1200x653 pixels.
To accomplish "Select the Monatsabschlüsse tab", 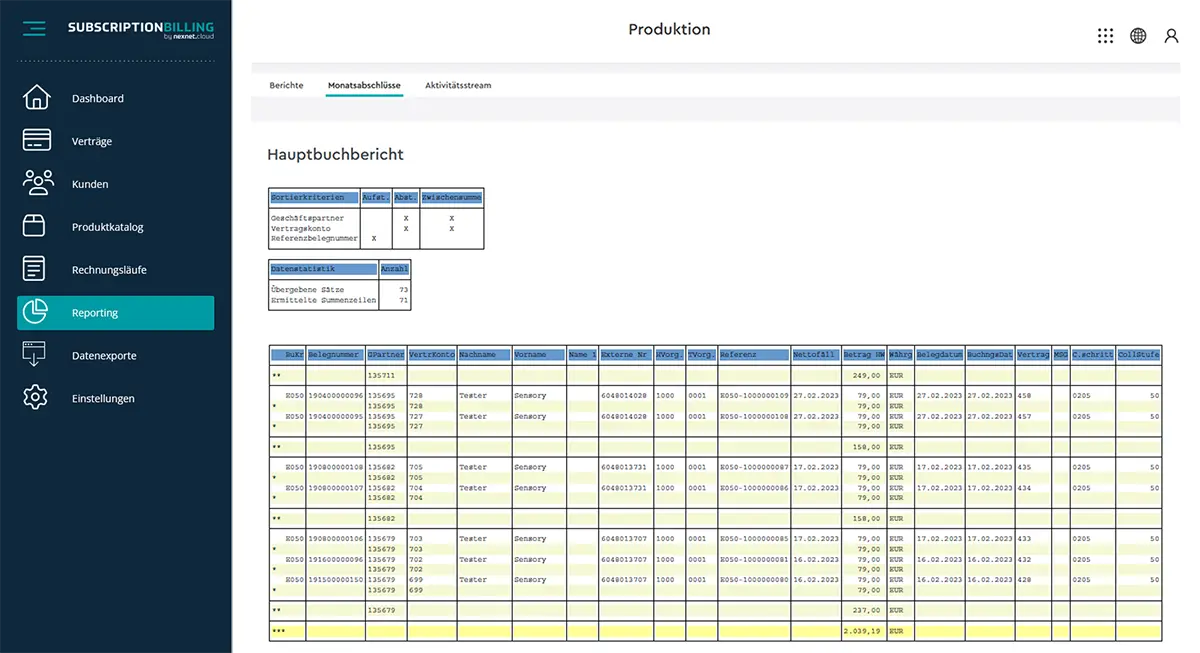I will (x=364, y=86).
